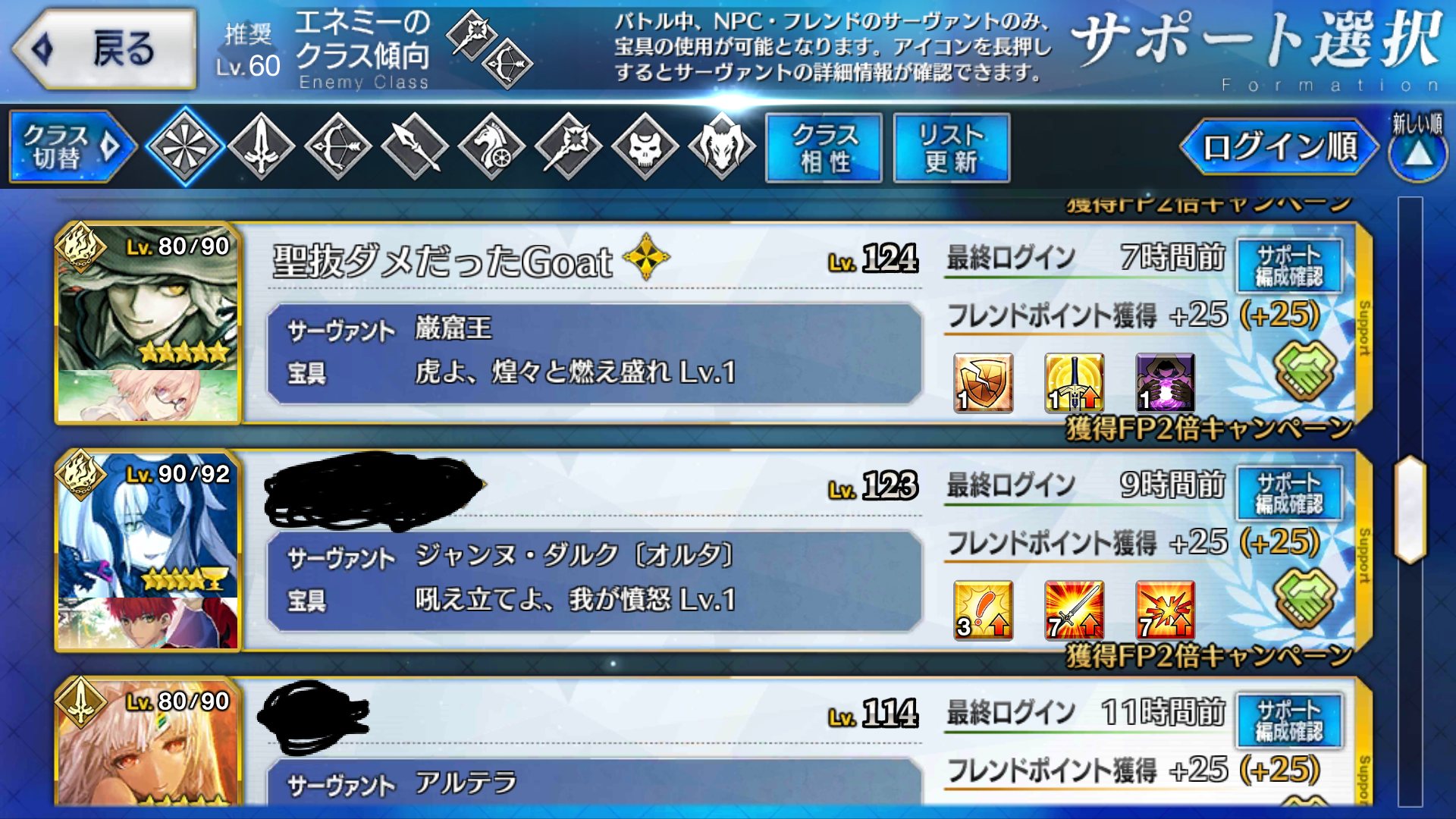Select the アルテラ support entry
1456x819 pixels.
click(x=713, y=742)
